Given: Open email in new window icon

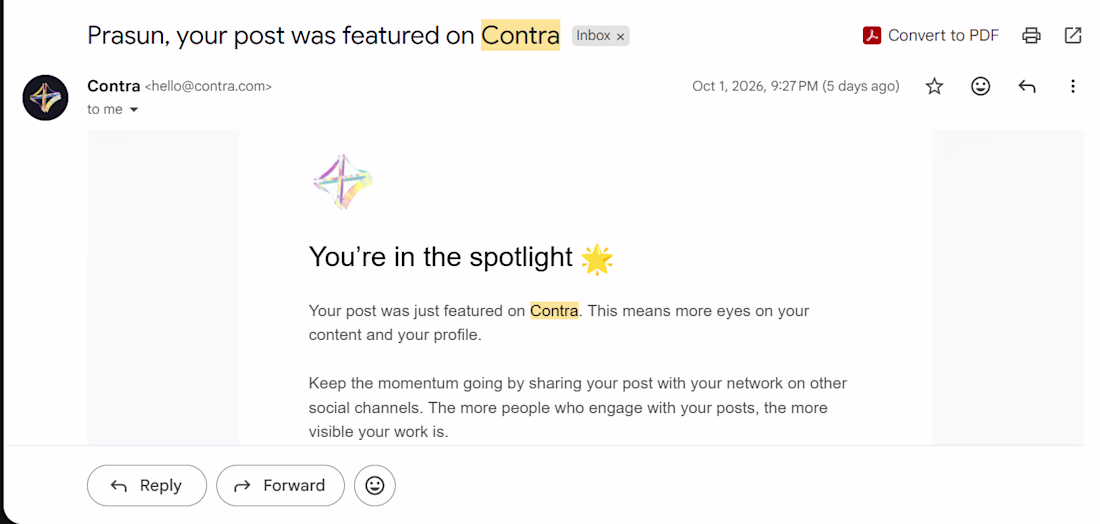Looking at the screenshot, I should tap(1073, 35).
